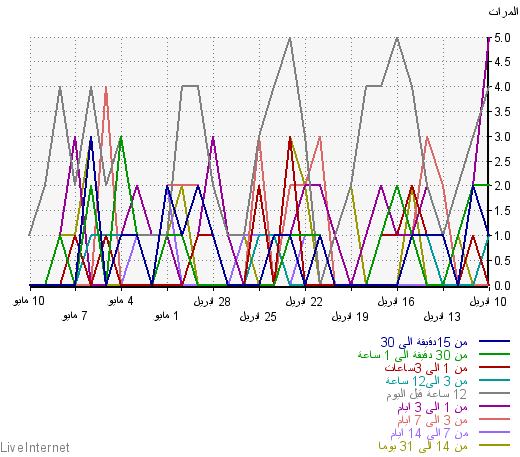Click y-axis value 3.5

(502, 112)
